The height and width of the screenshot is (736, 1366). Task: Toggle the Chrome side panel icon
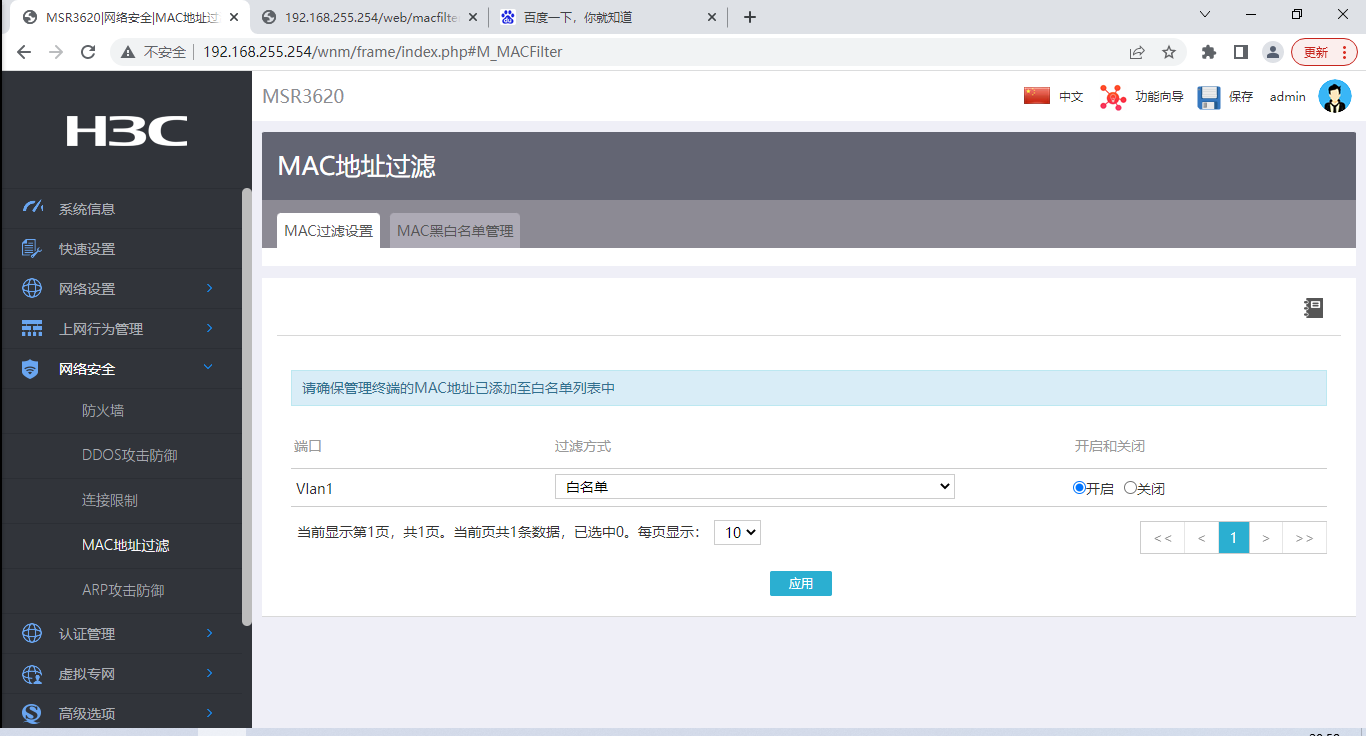click(x=1241, y=52)
